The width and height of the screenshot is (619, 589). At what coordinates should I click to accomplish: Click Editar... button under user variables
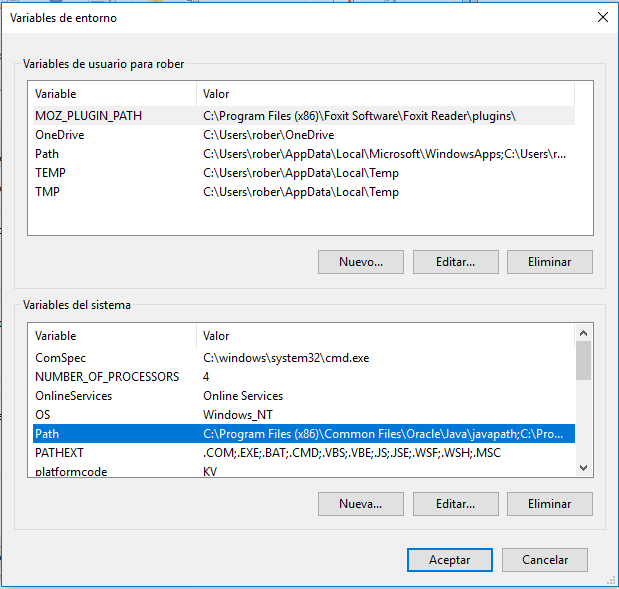click(456, 262)
